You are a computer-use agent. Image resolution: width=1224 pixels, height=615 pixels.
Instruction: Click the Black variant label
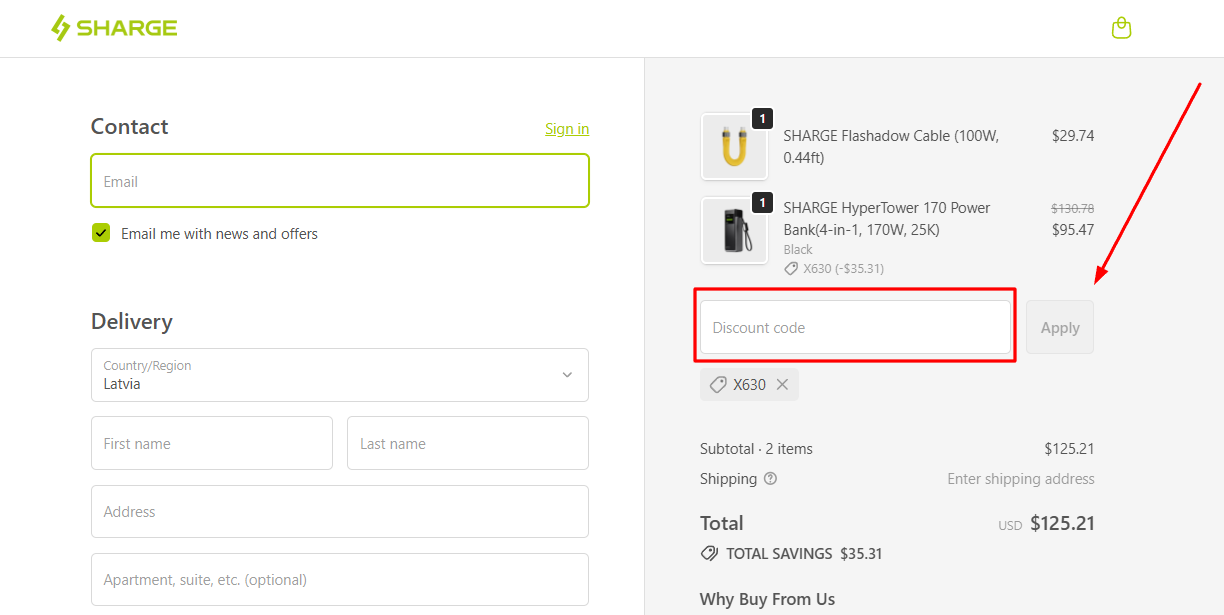point(798,249)
